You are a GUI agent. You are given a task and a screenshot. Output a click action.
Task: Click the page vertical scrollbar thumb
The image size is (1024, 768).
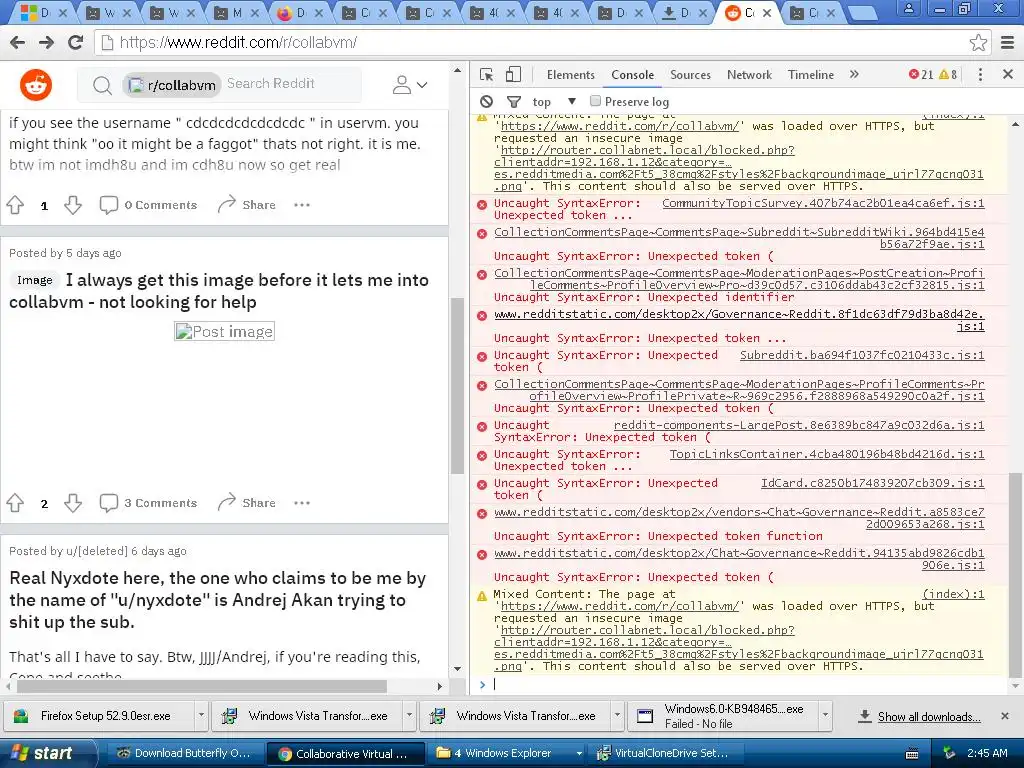(457, 386)
